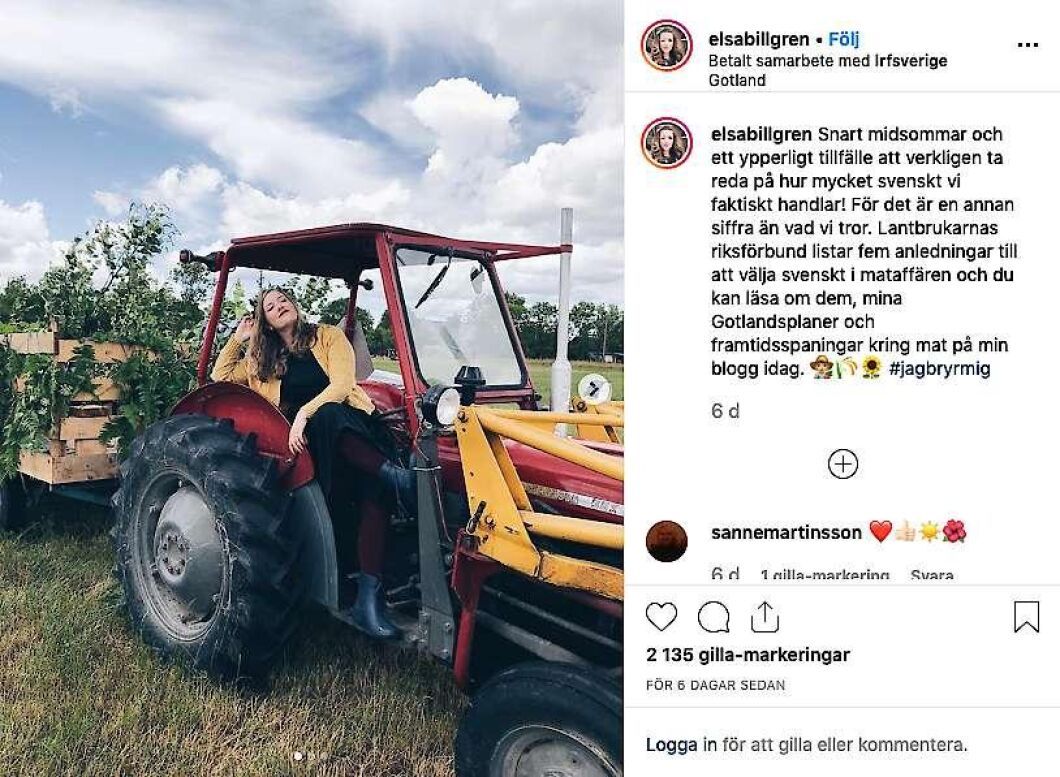View 2 135 gilla-markeringar list
1060x777 pixels.
(748, 655)
